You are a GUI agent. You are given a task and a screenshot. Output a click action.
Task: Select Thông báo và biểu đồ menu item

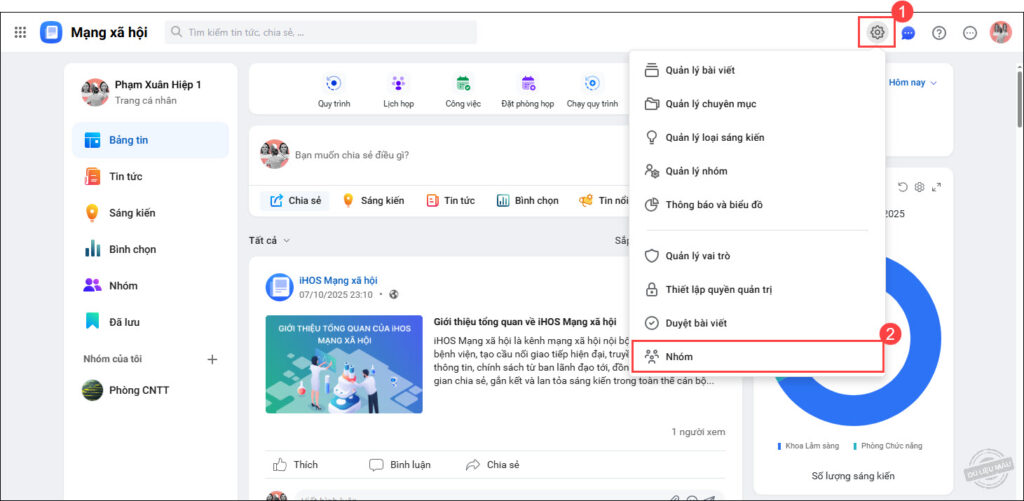coord(756,204)
